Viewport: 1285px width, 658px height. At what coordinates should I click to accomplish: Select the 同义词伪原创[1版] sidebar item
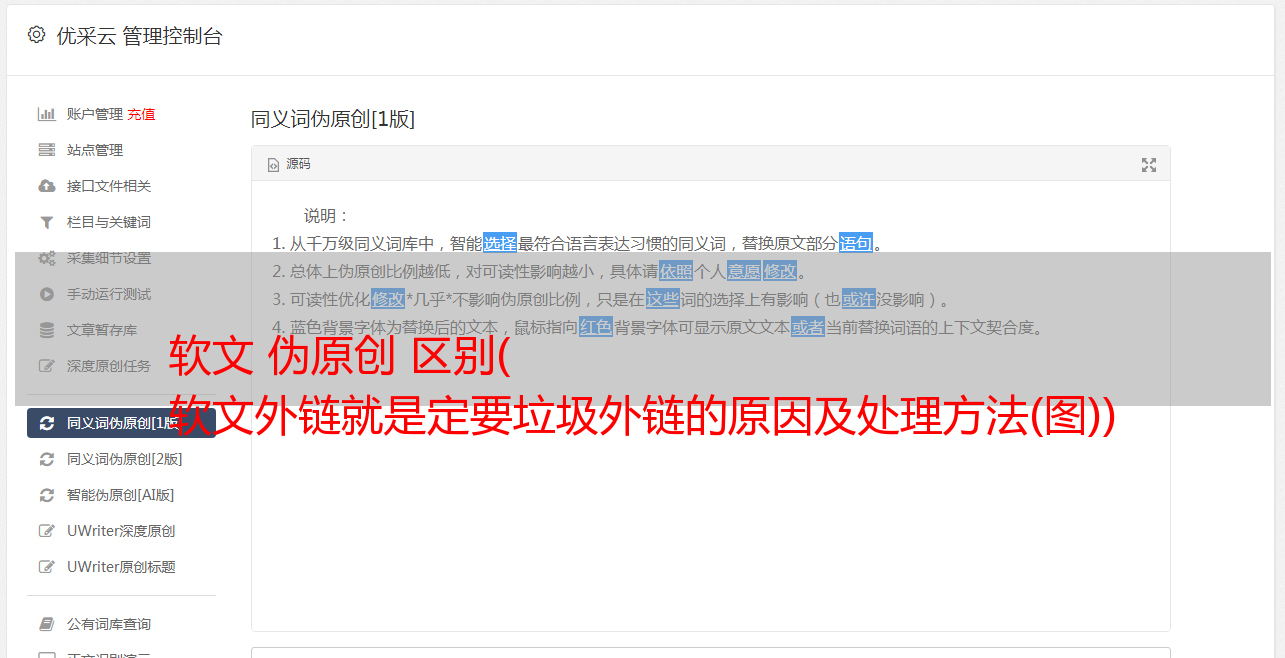(121, 423)
